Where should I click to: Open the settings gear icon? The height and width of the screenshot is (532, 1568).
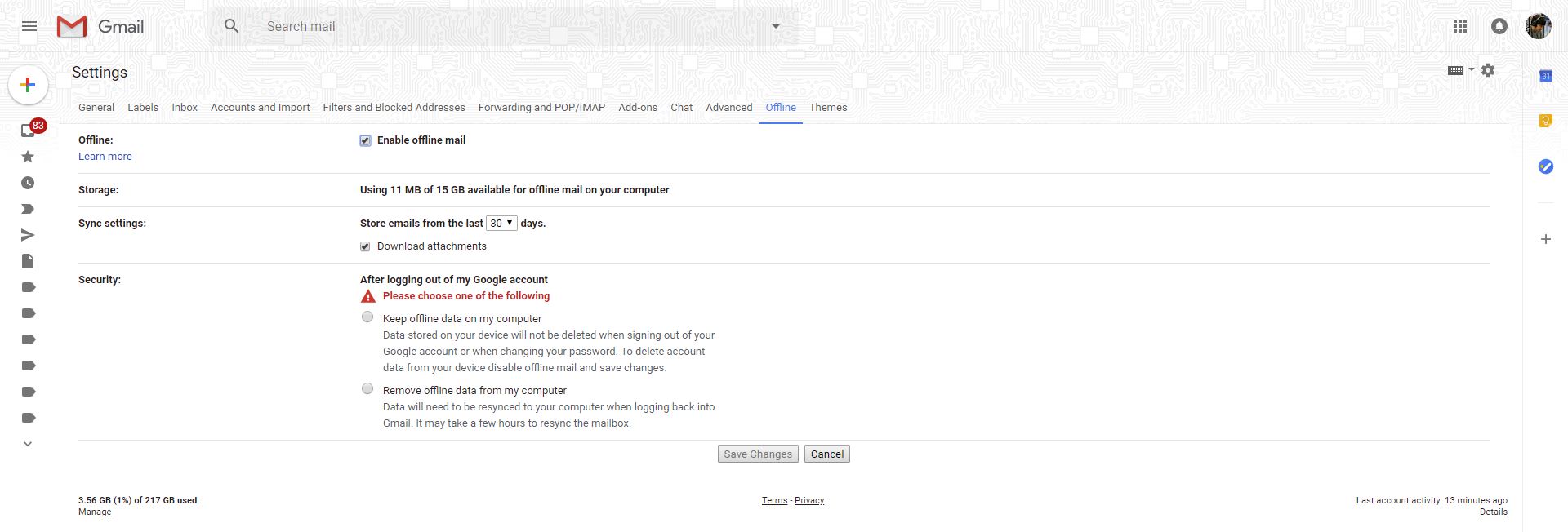1488,70
